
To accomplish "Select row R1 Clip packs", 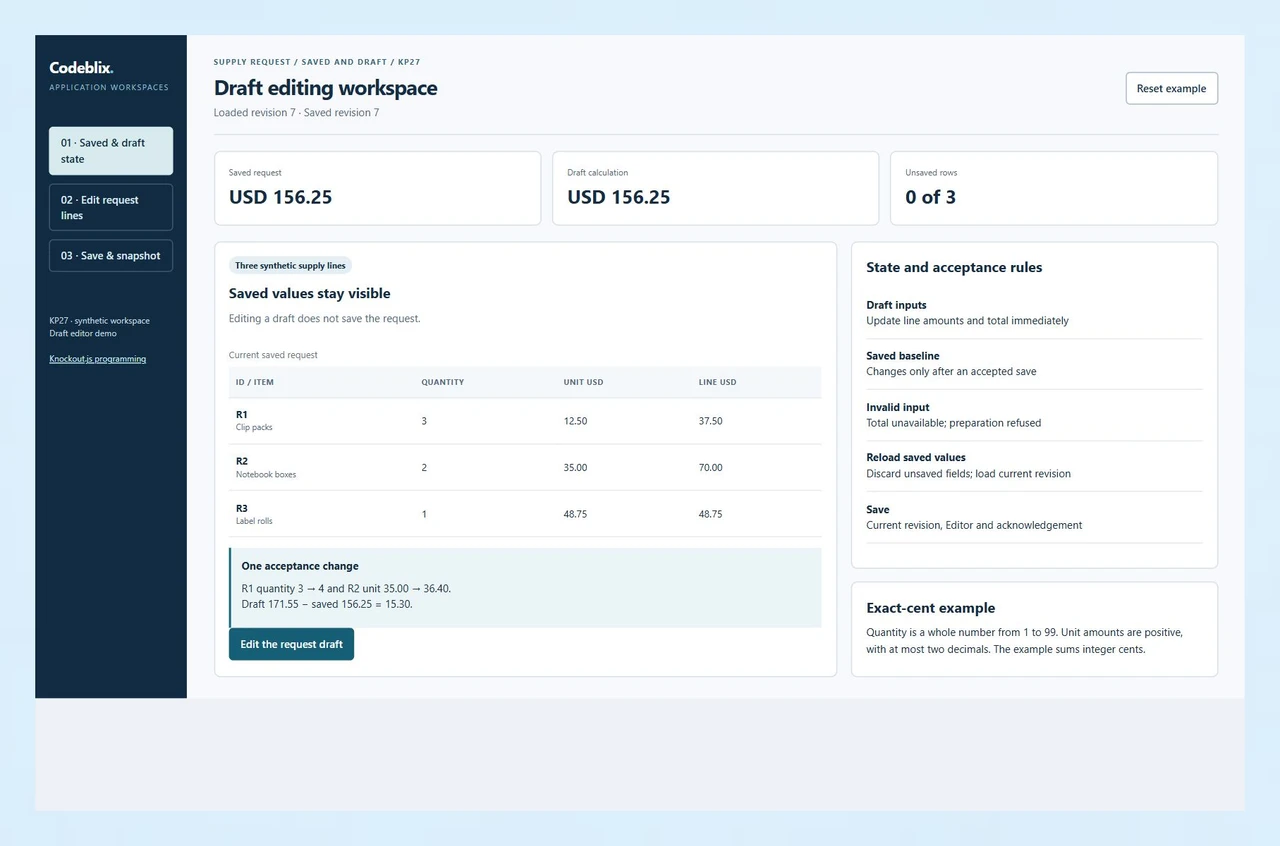I will [525, 421].
